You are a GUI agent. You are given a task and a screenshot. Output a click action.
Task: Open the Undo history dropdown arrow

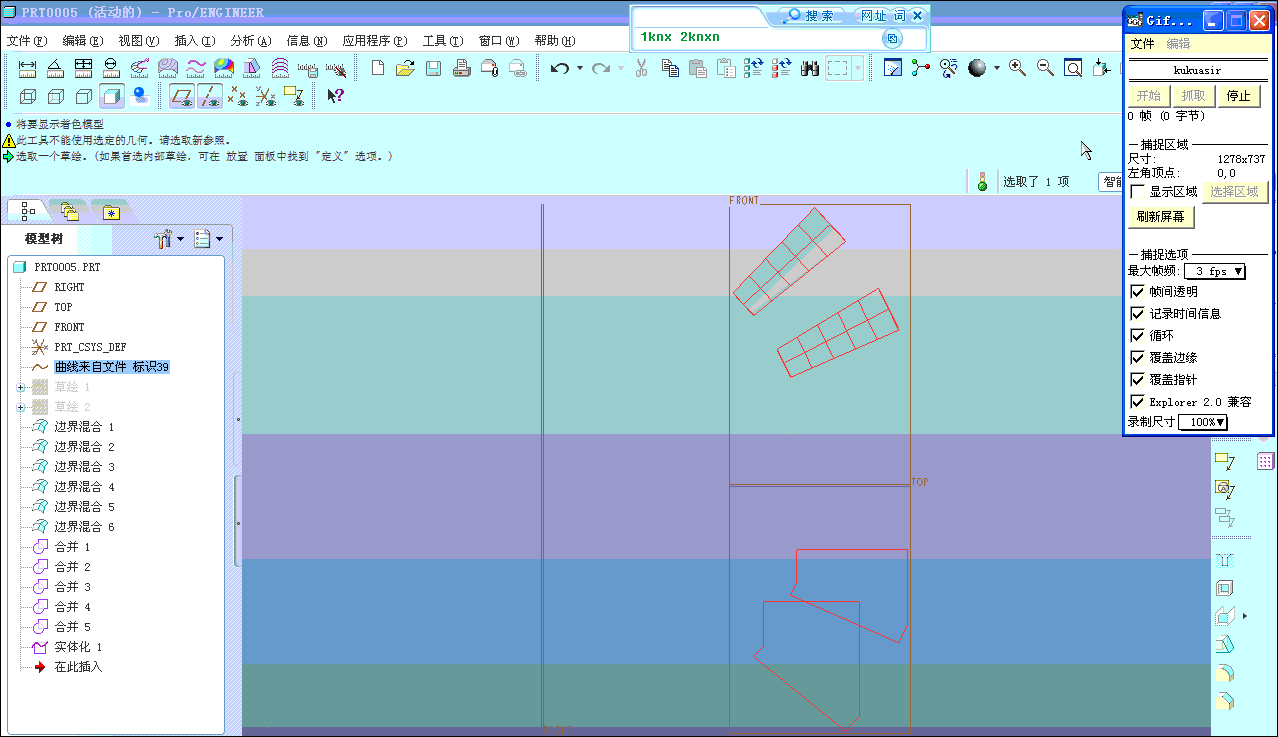(579, 68)
